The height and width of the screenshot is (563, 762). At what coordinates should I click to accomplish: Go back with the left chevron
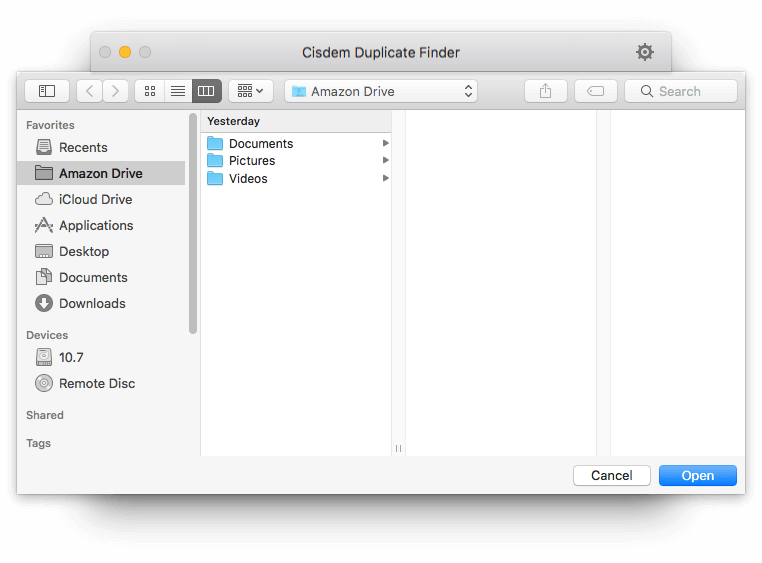89,91
